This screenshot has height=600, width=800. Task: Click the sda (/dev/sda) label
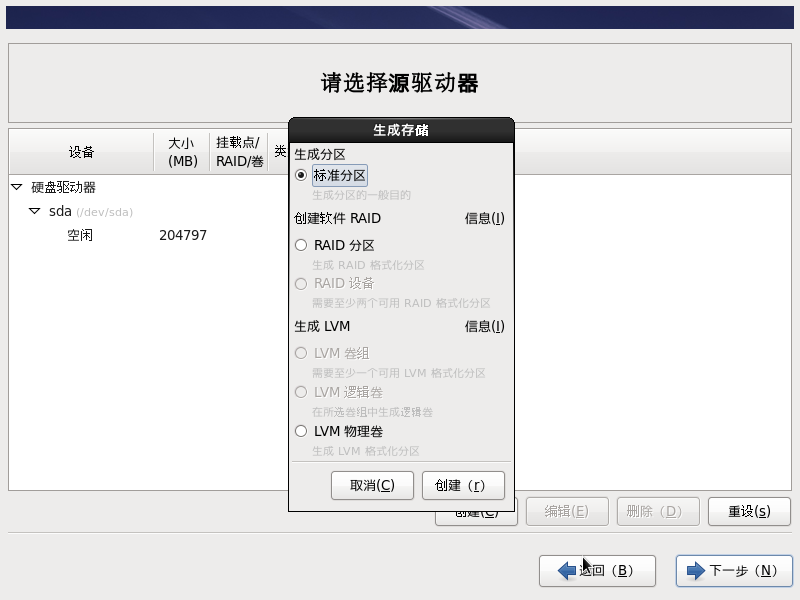(91, 211)
